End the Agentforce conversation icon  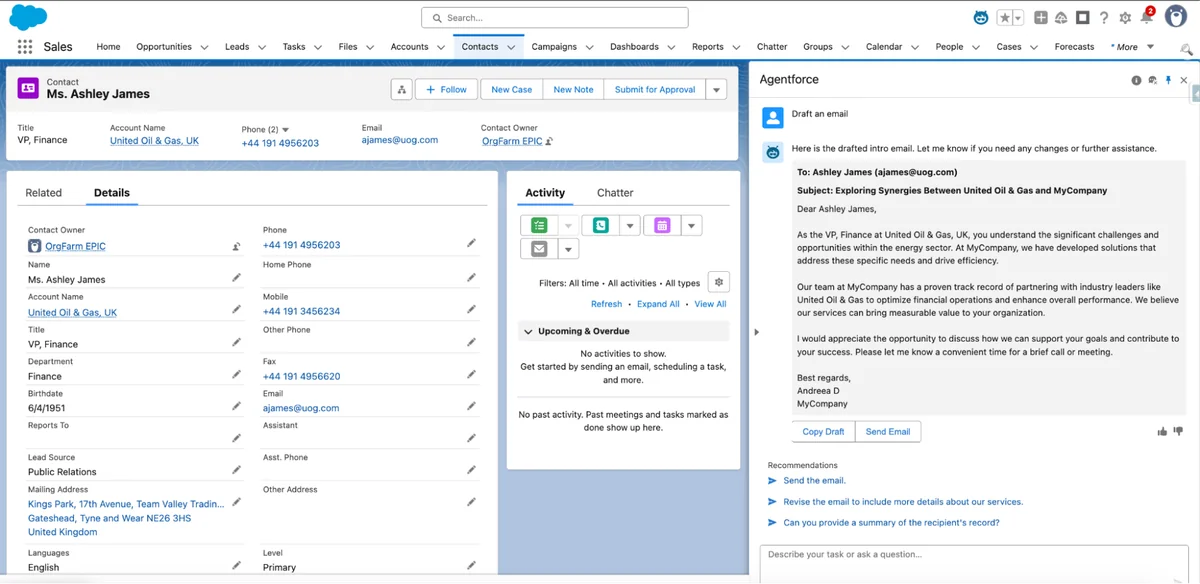1152,80
